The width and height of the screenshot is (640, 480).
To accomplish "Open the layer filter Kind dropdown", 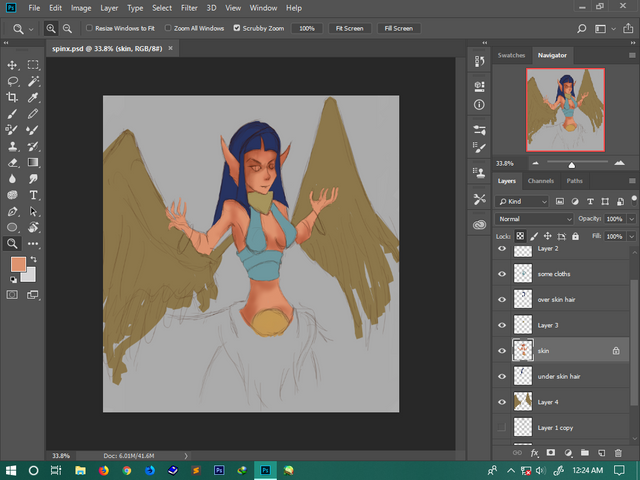I will click(x=522, y=201).
